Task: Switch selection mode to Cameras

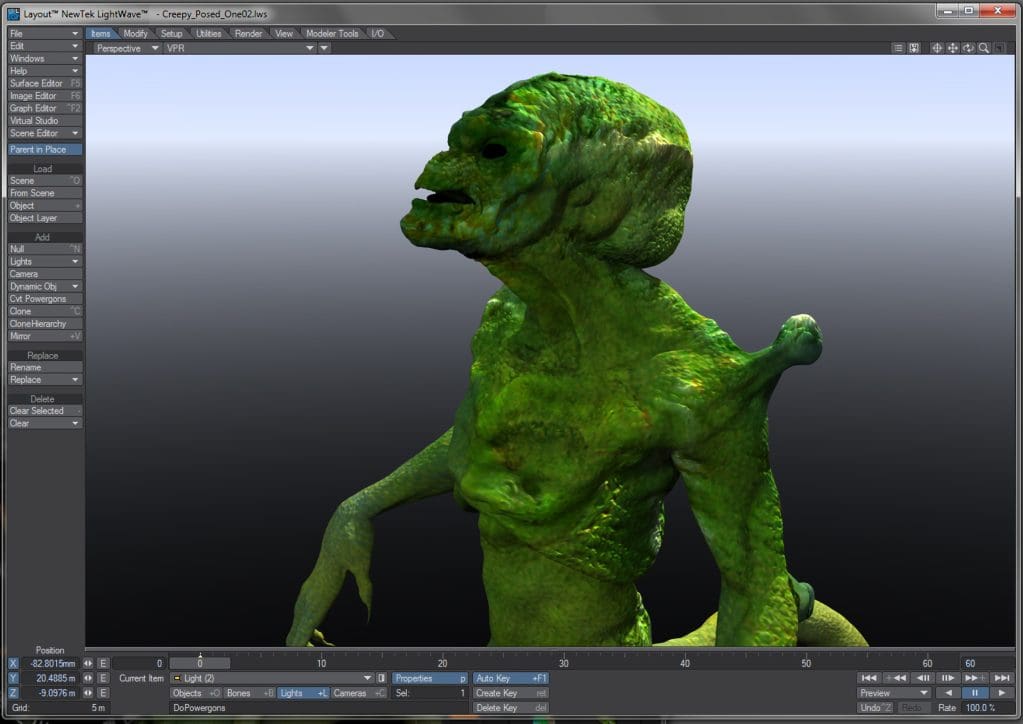Action: click(x=359, y=693)
